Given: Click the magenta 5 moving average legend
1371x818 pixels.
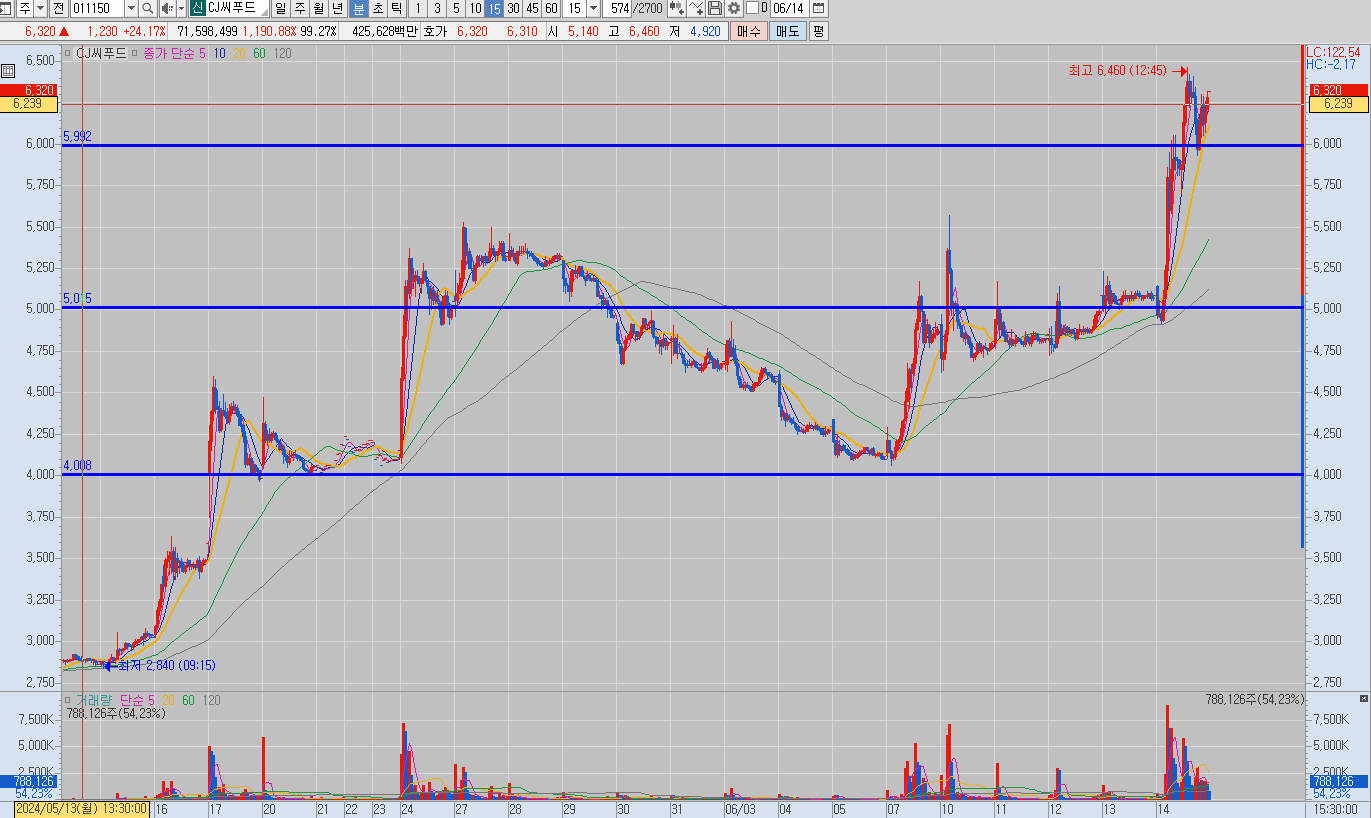Looking at the screenshot, I should 203,53.
